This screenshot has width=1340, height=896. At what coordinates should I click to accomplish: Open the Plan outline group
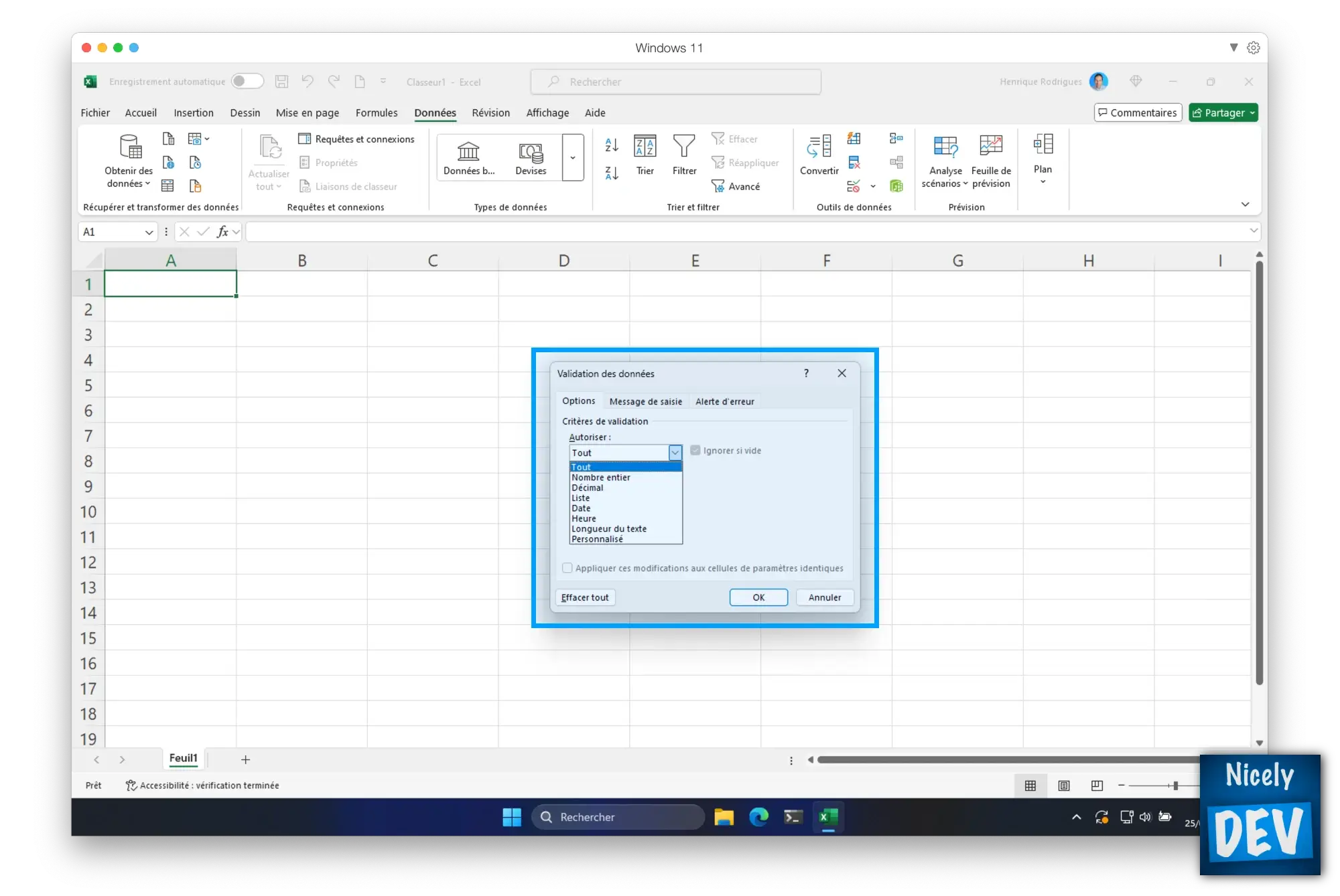tap(1043, 159)
